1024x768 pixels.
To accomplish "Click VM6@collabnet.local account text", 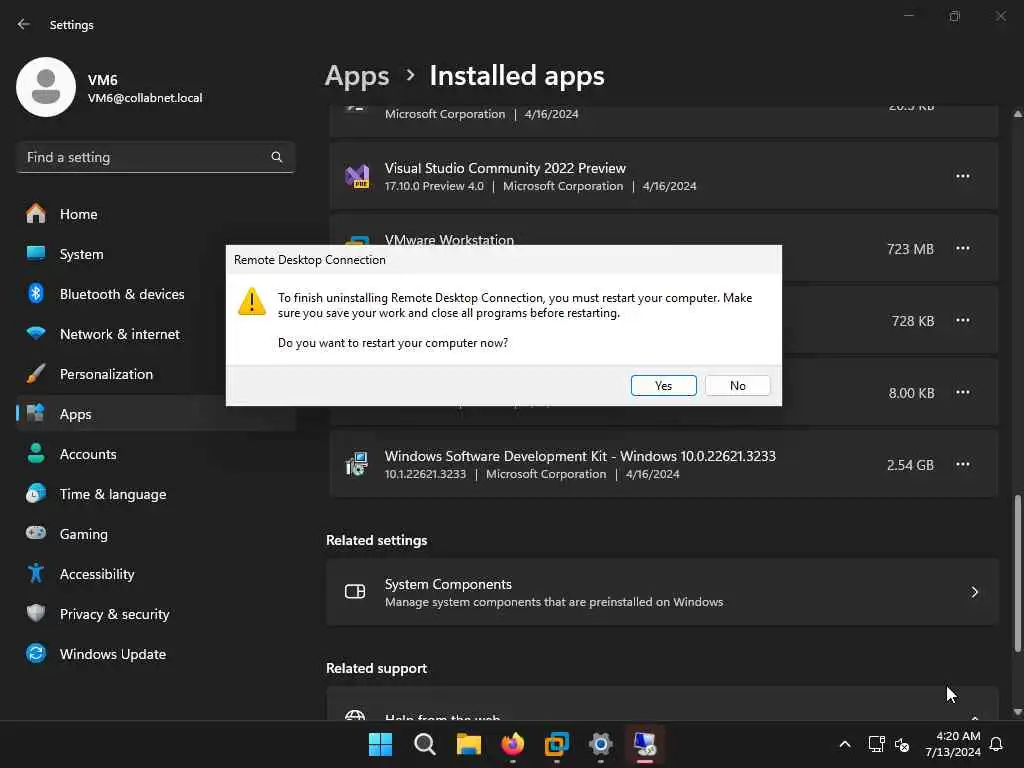I will coord(145,98).
